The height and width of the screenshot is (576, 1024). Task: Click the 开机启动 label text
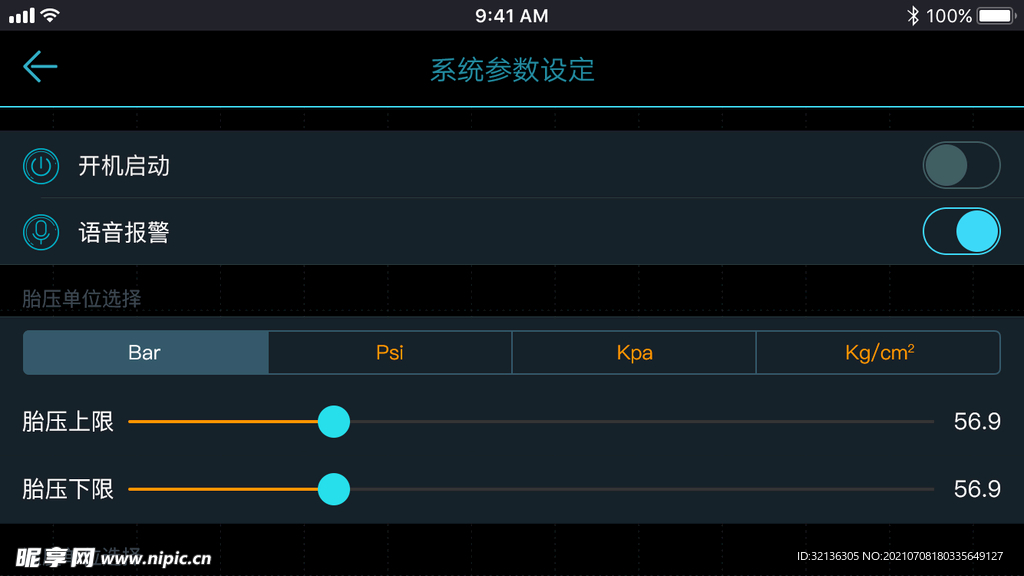(124, 166)
